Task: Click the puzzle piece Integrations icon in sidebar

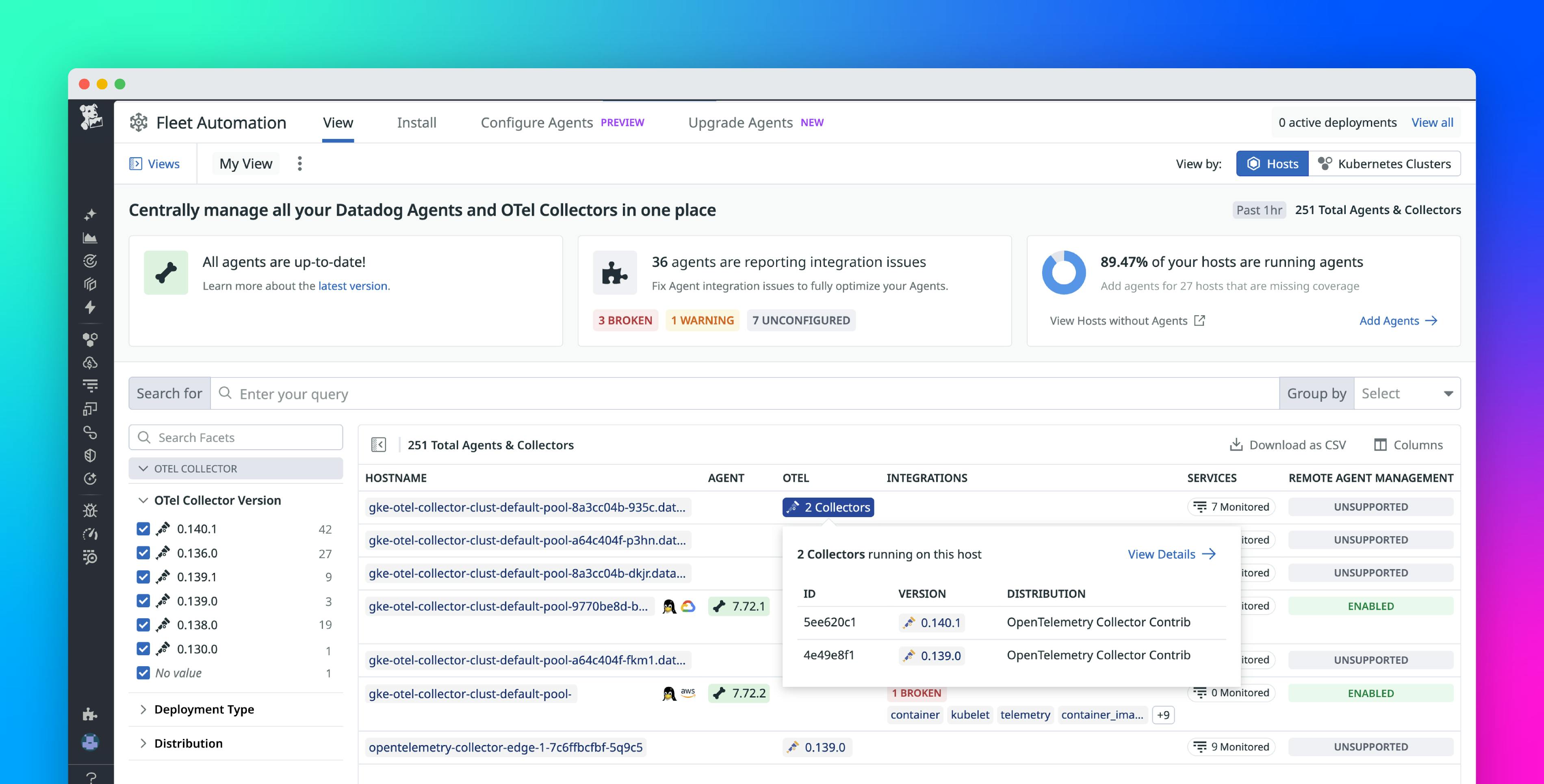Action: click(x=90, y=714)
